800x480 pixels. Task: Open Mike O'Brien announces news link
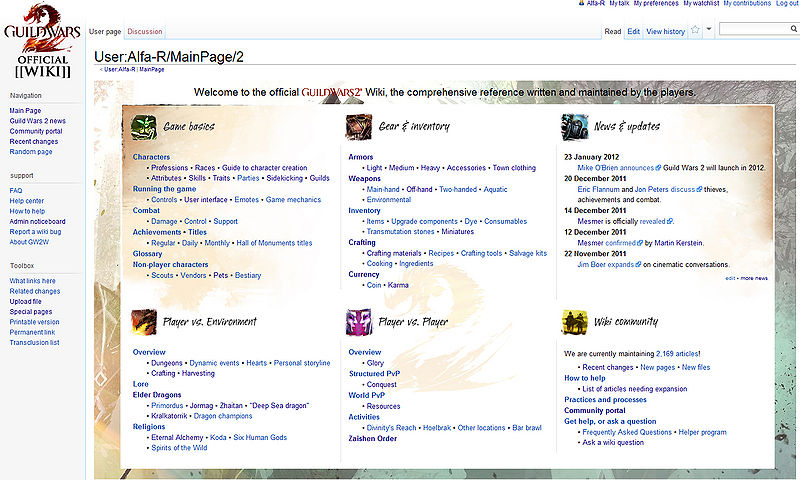616,167
